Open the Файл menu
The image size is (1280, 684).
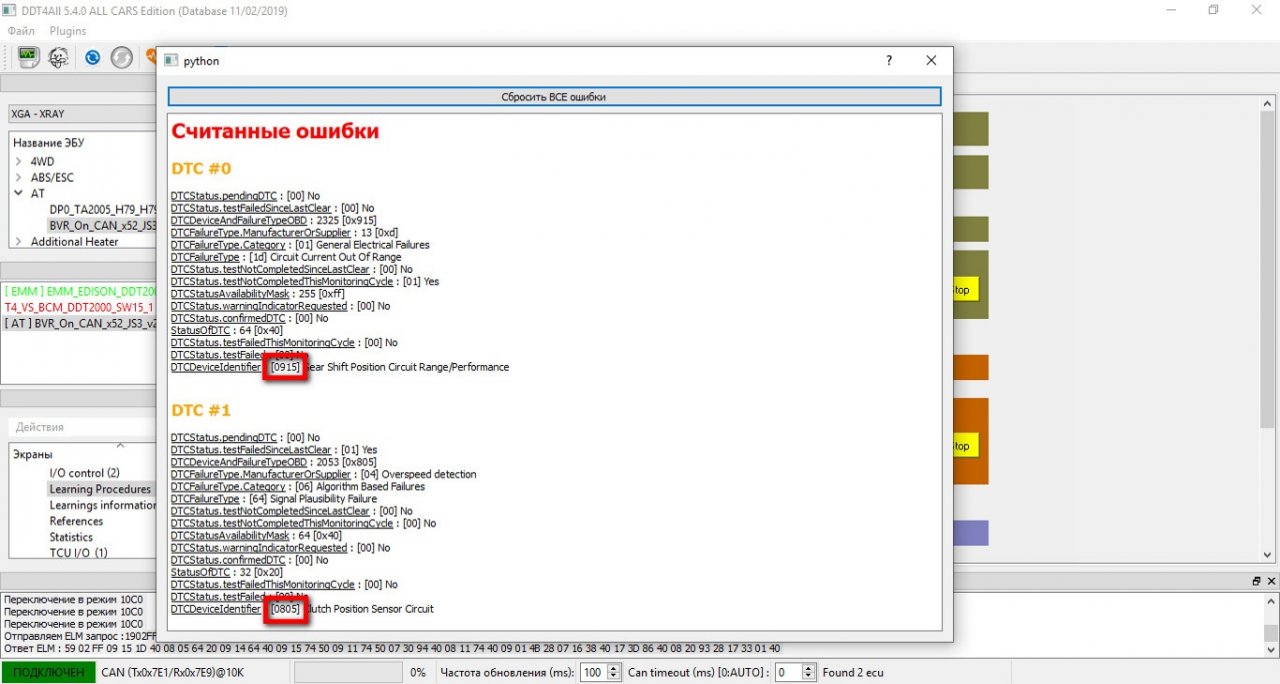tap(21, 31)
